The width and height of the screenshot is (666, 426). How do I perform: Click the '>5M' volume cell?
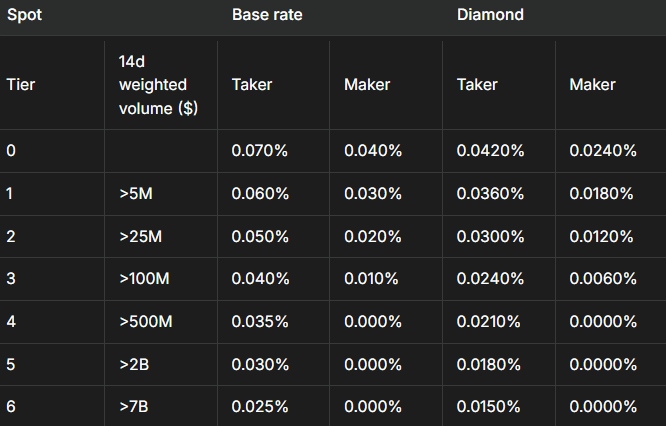tap(136, 194)
